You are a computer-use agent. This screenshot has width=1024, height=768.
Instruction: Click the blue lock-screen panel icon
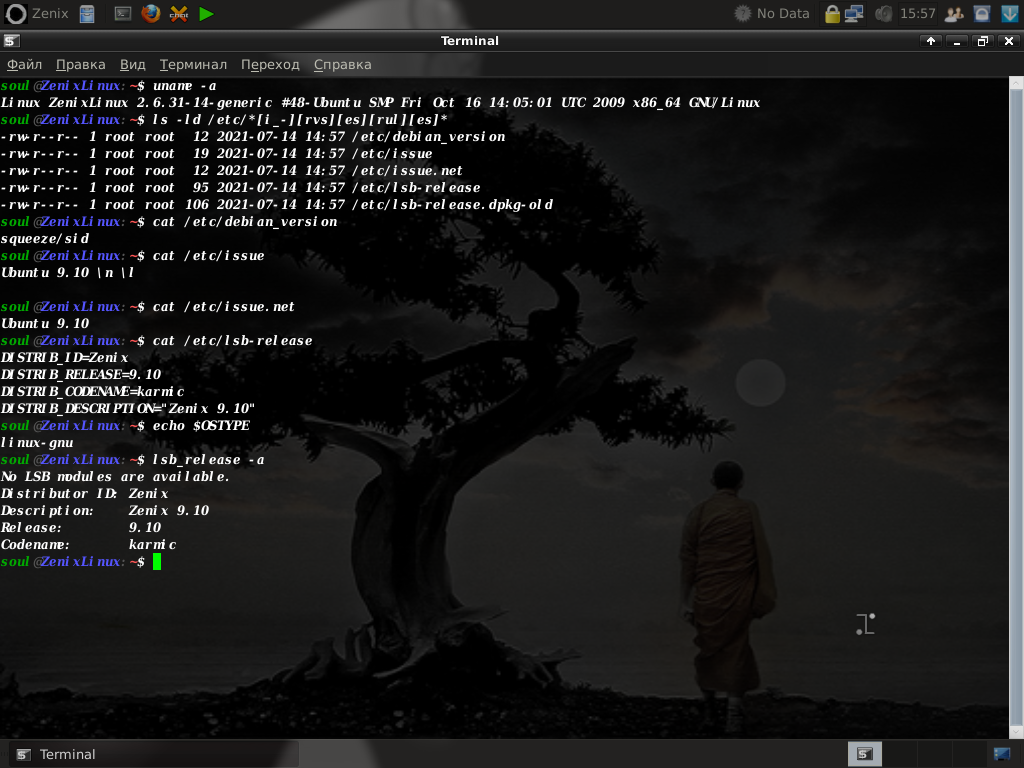tap(982, 14)
